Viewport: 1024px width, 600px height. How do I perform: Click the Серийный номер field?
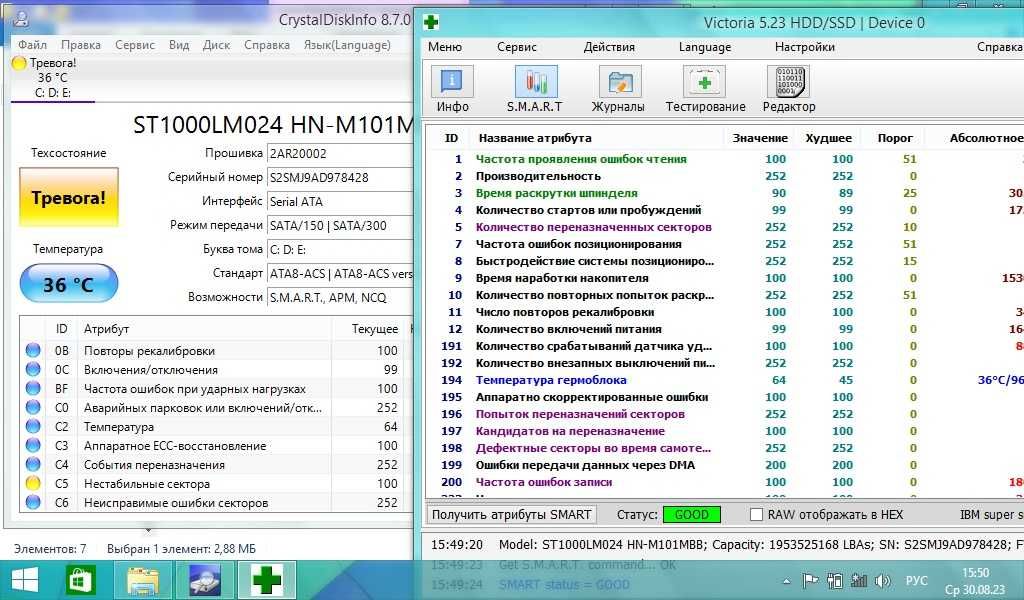click(x=340, y=178)
